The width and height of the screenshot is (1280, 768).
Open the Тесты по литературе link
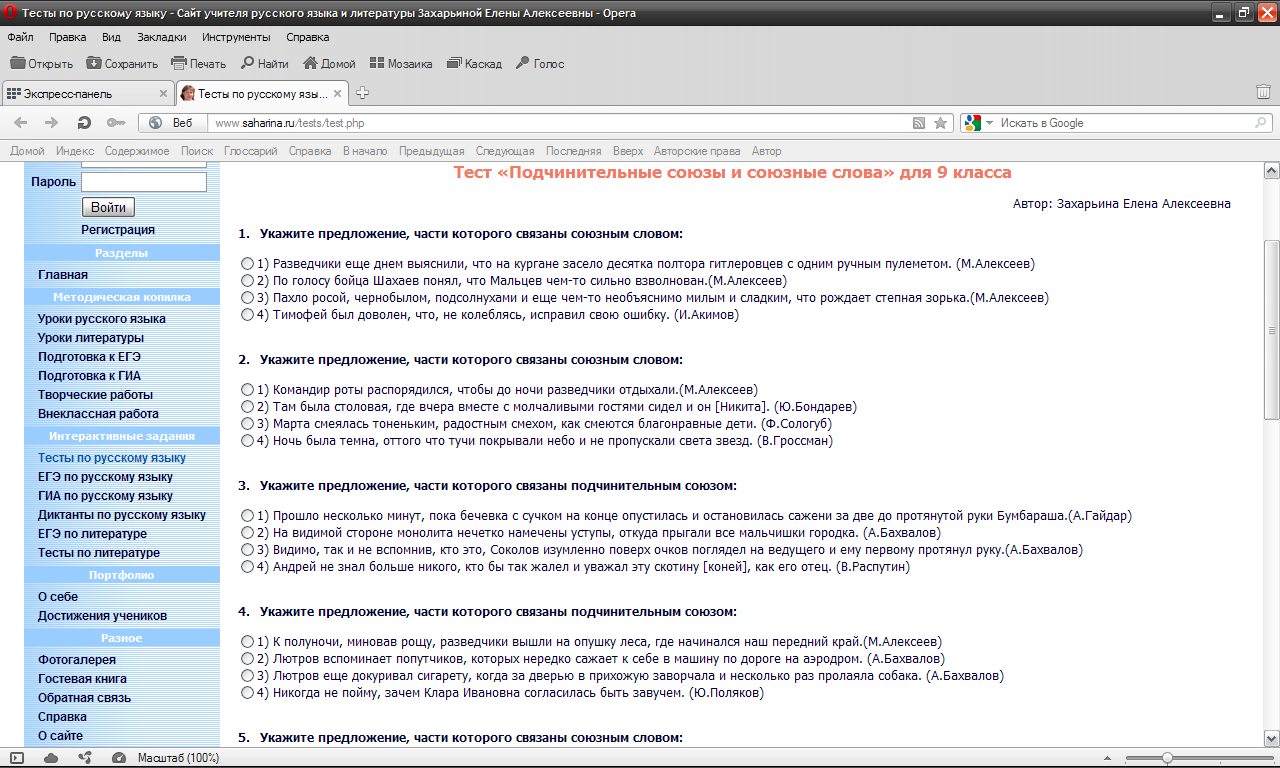click(x=99, y=553)
